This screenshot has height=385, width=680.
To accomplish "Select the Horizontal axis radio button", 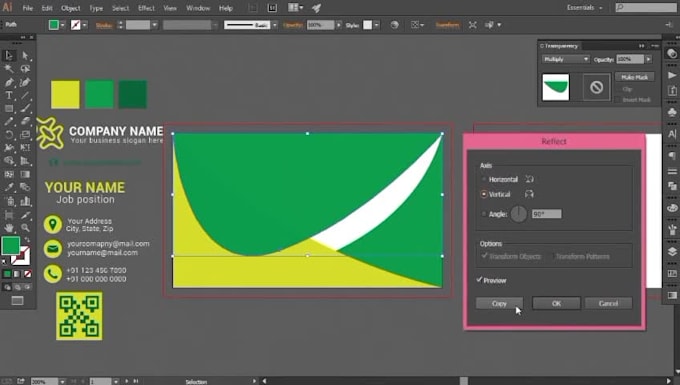I will point(484,179).
